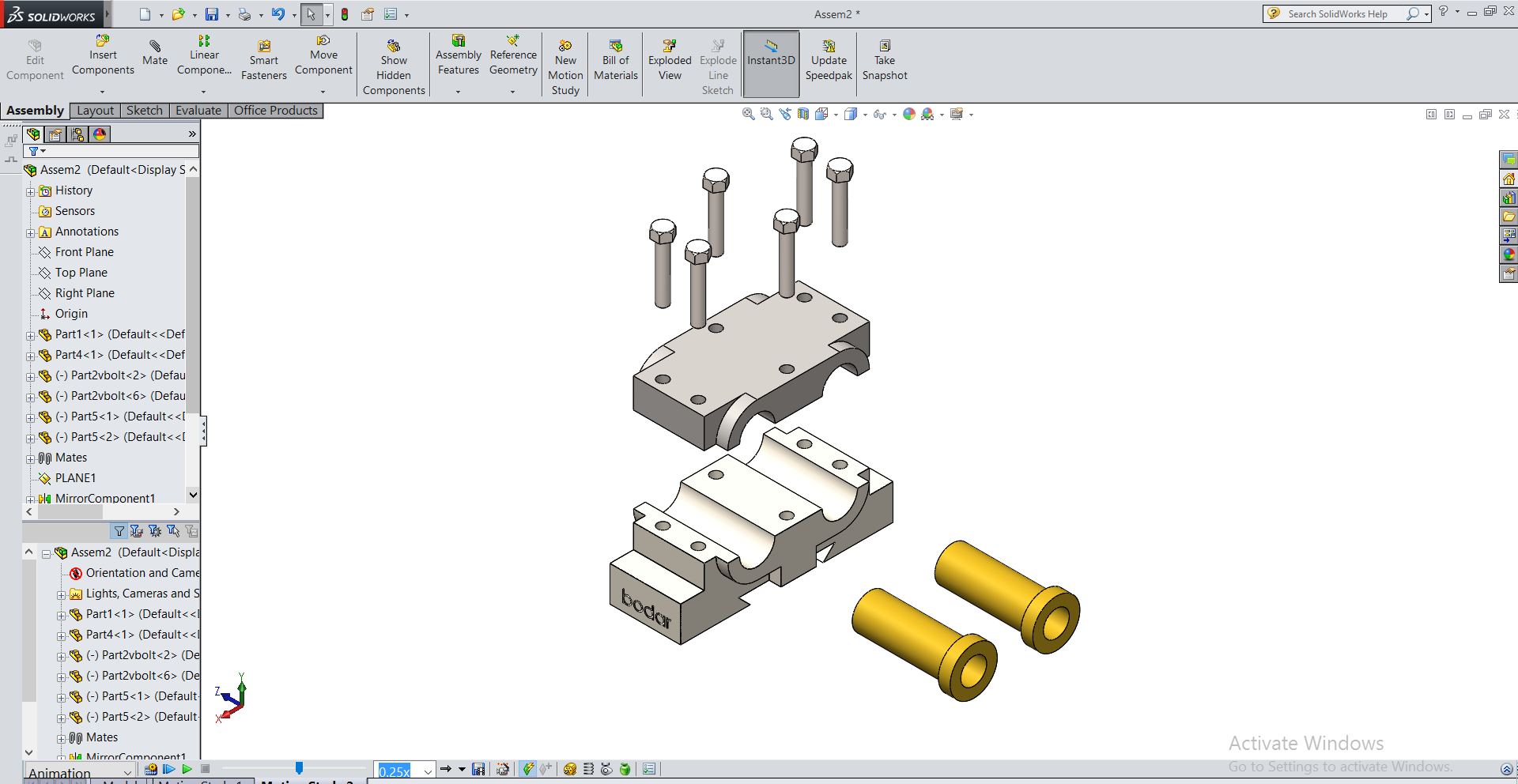
Task: Toggle the Section View tool
Action: coord(803,114)
